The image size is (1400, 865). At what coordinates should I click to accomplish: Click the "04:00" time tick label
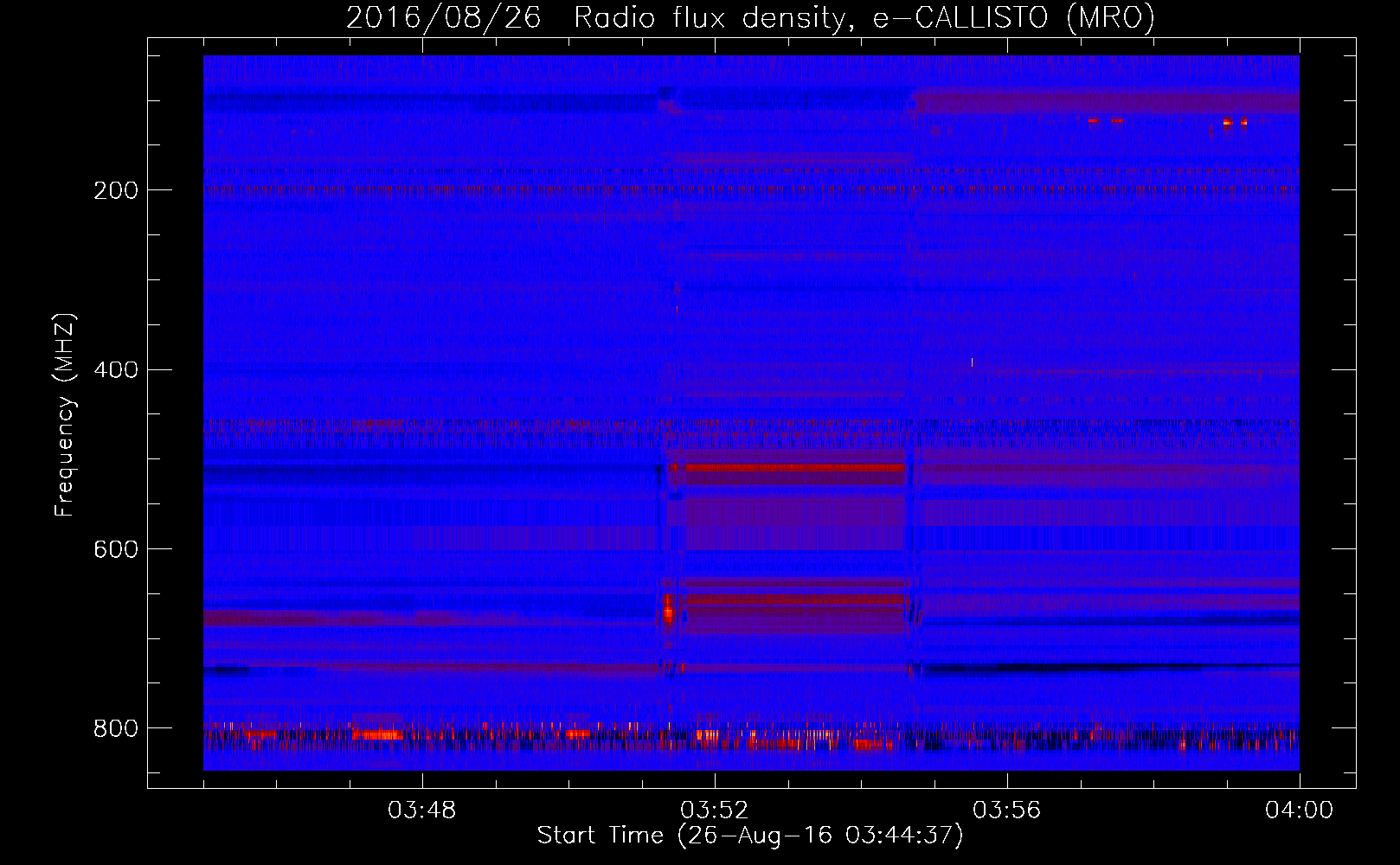point(1299,811)
